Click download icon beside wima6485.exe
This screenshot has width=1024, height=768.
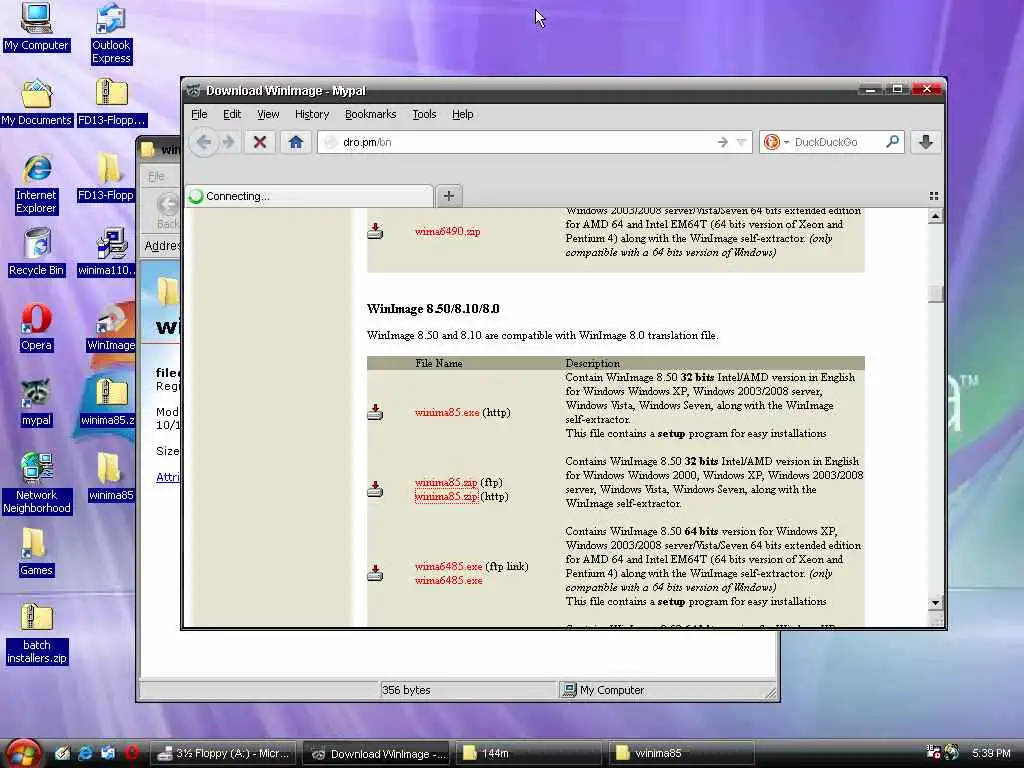(x=375, y=572)
